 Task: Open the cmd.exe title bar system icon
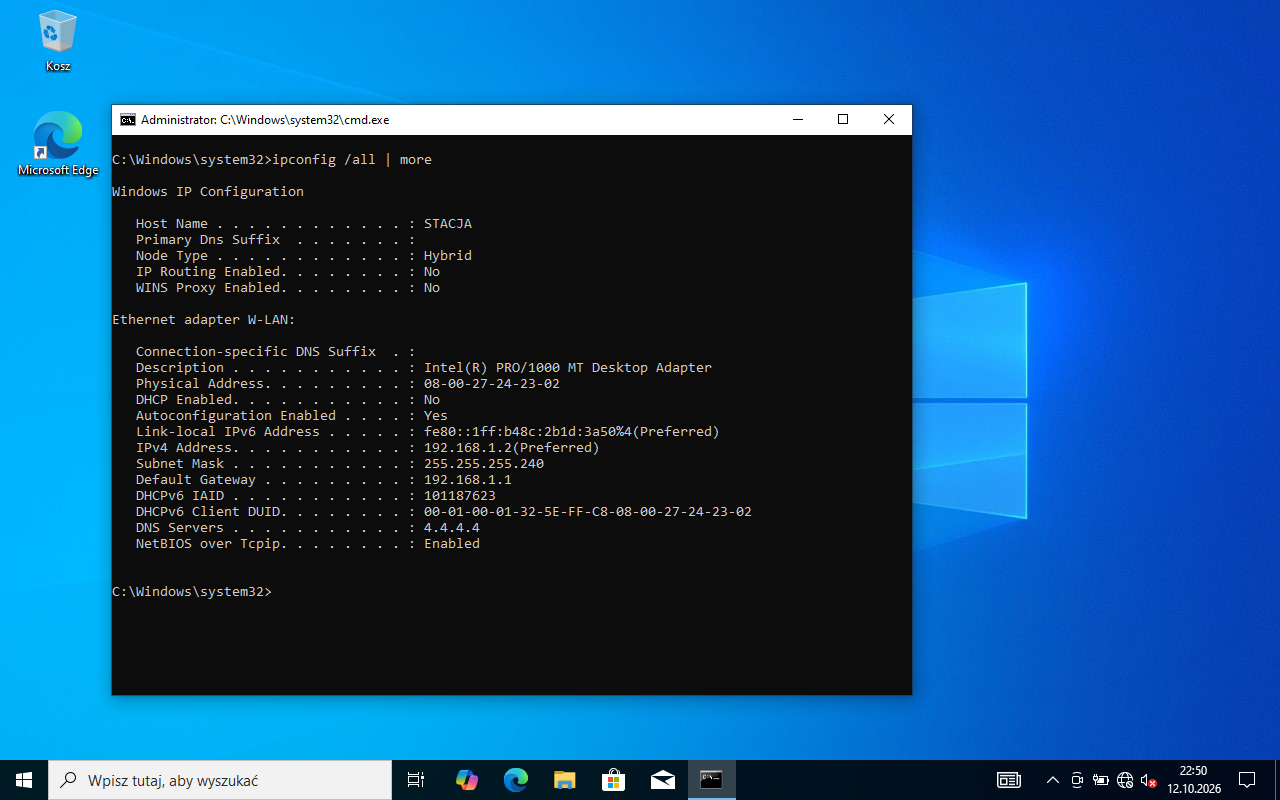point(128,119)
